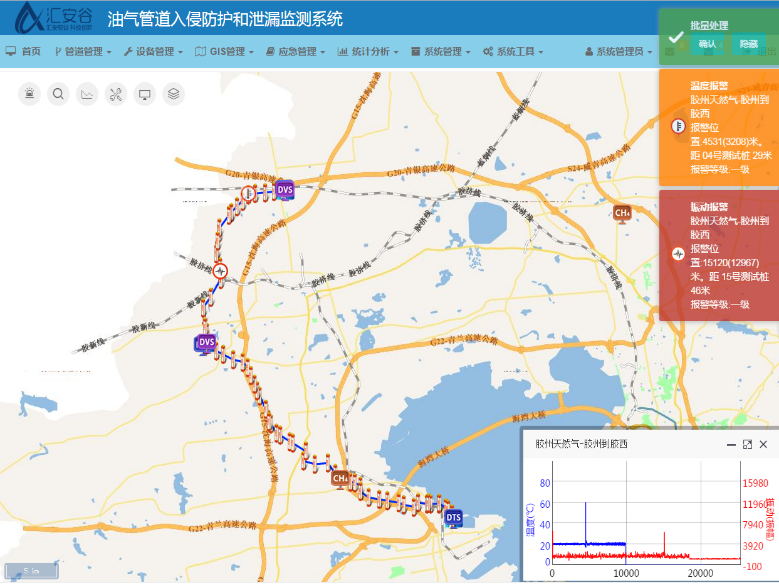
Task: Click the alarm siren icon on map toolbar
Action: pos(30,94)
